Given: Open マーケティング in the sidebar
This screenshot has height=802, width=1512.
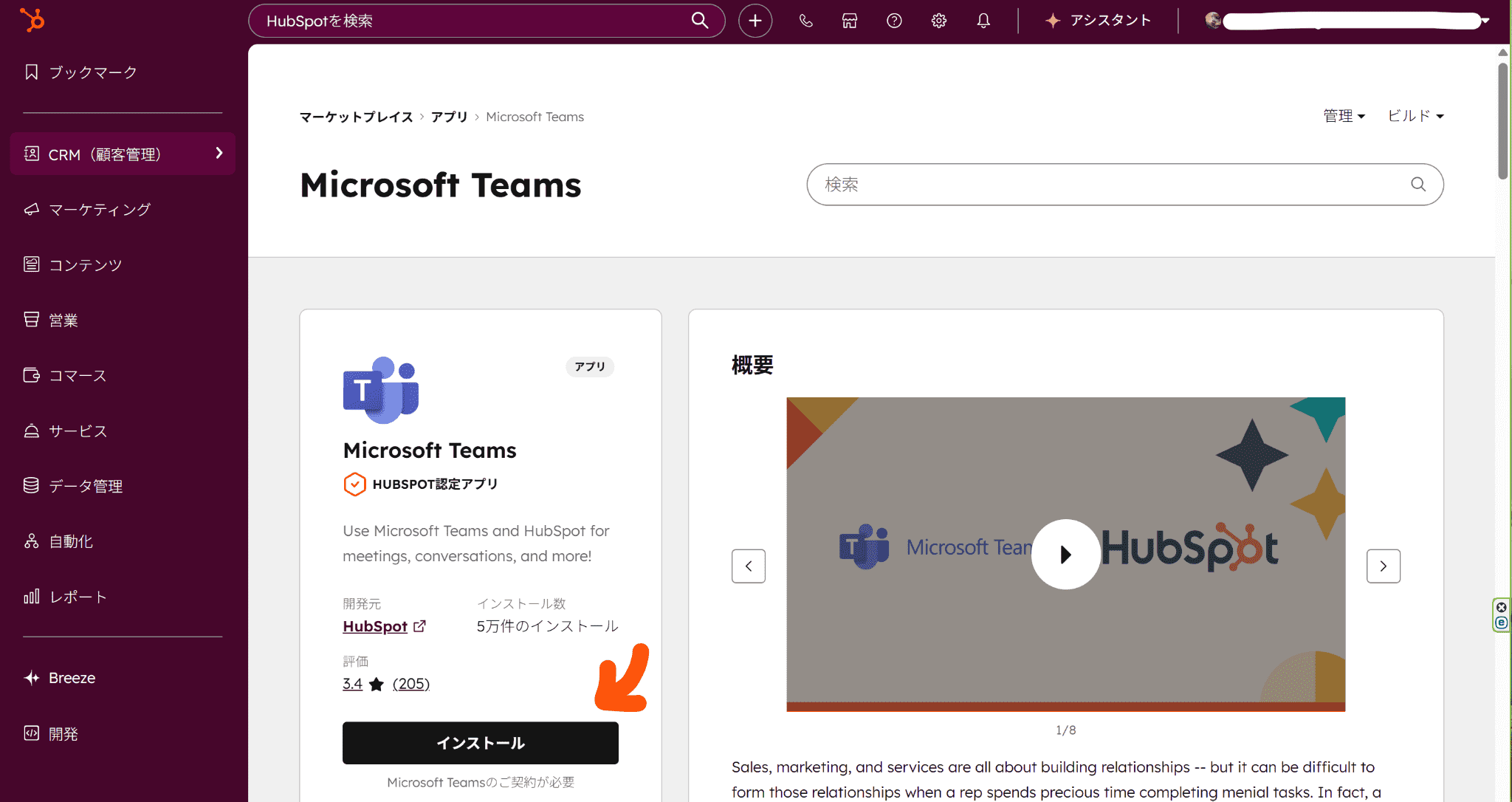Looking at the screenshot, I should point(100,210).
